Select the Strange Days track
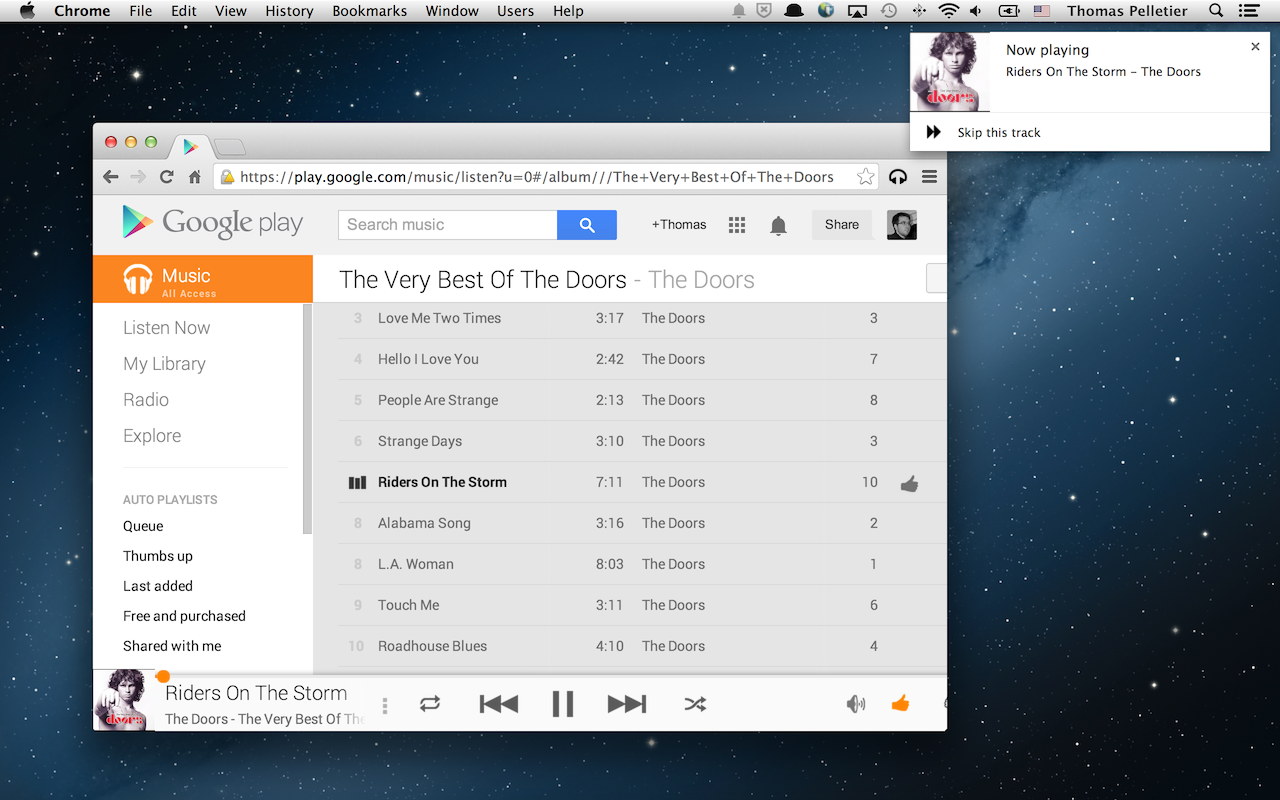 tap(420, 441)
